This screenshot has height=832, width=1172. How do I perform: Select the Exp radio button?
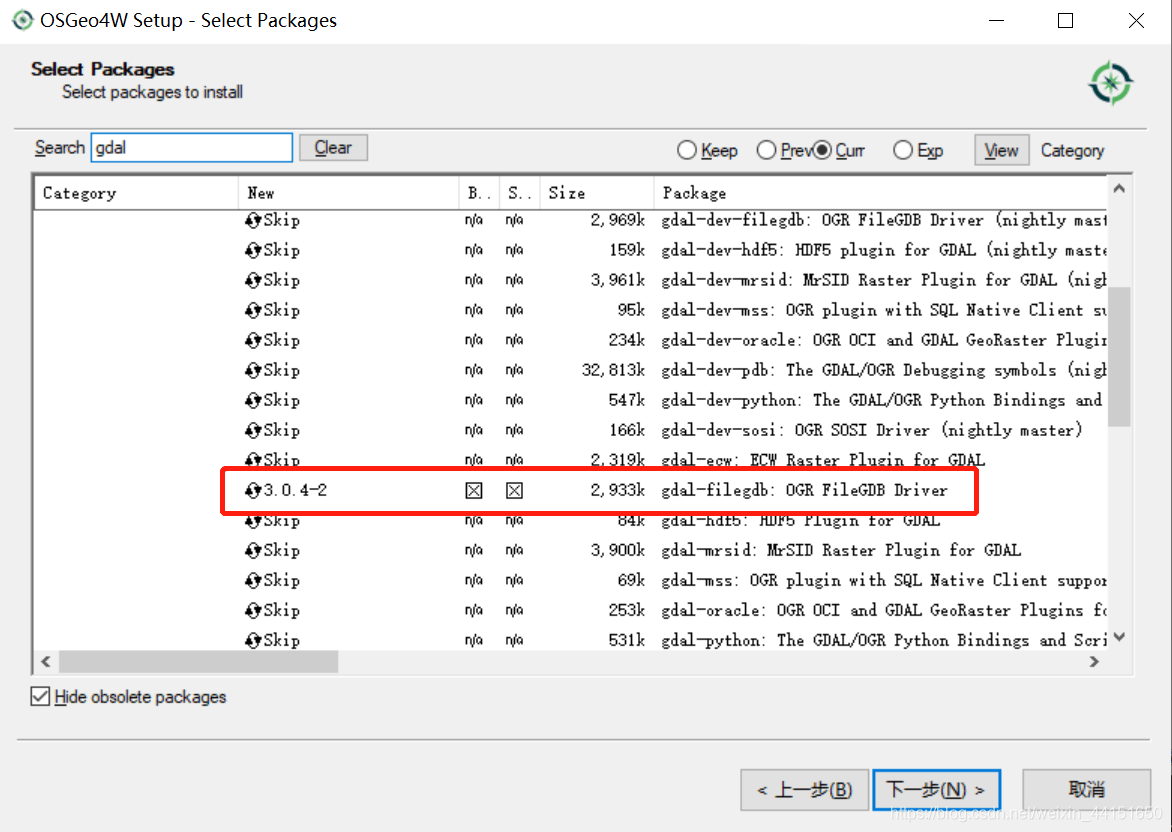click(903, 150)
